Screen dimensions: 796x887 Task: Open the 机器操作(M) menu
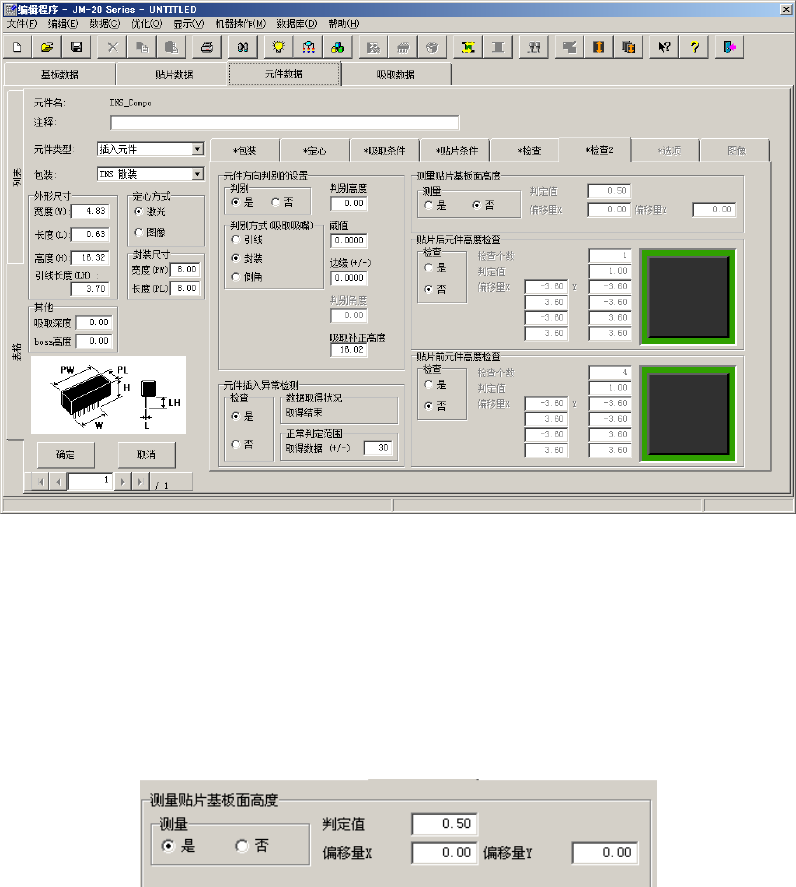[240, 24]
